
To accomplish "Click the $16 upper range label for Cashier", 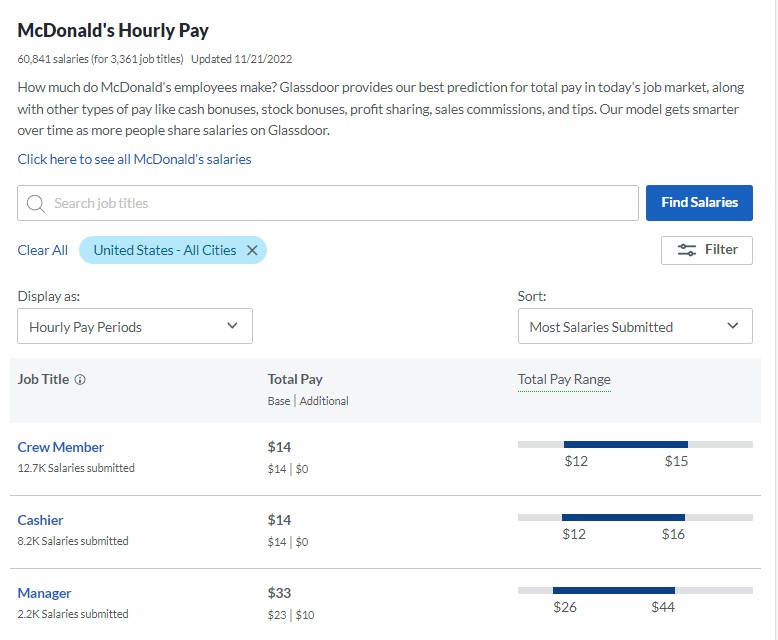I will click(x=673, y=534).
